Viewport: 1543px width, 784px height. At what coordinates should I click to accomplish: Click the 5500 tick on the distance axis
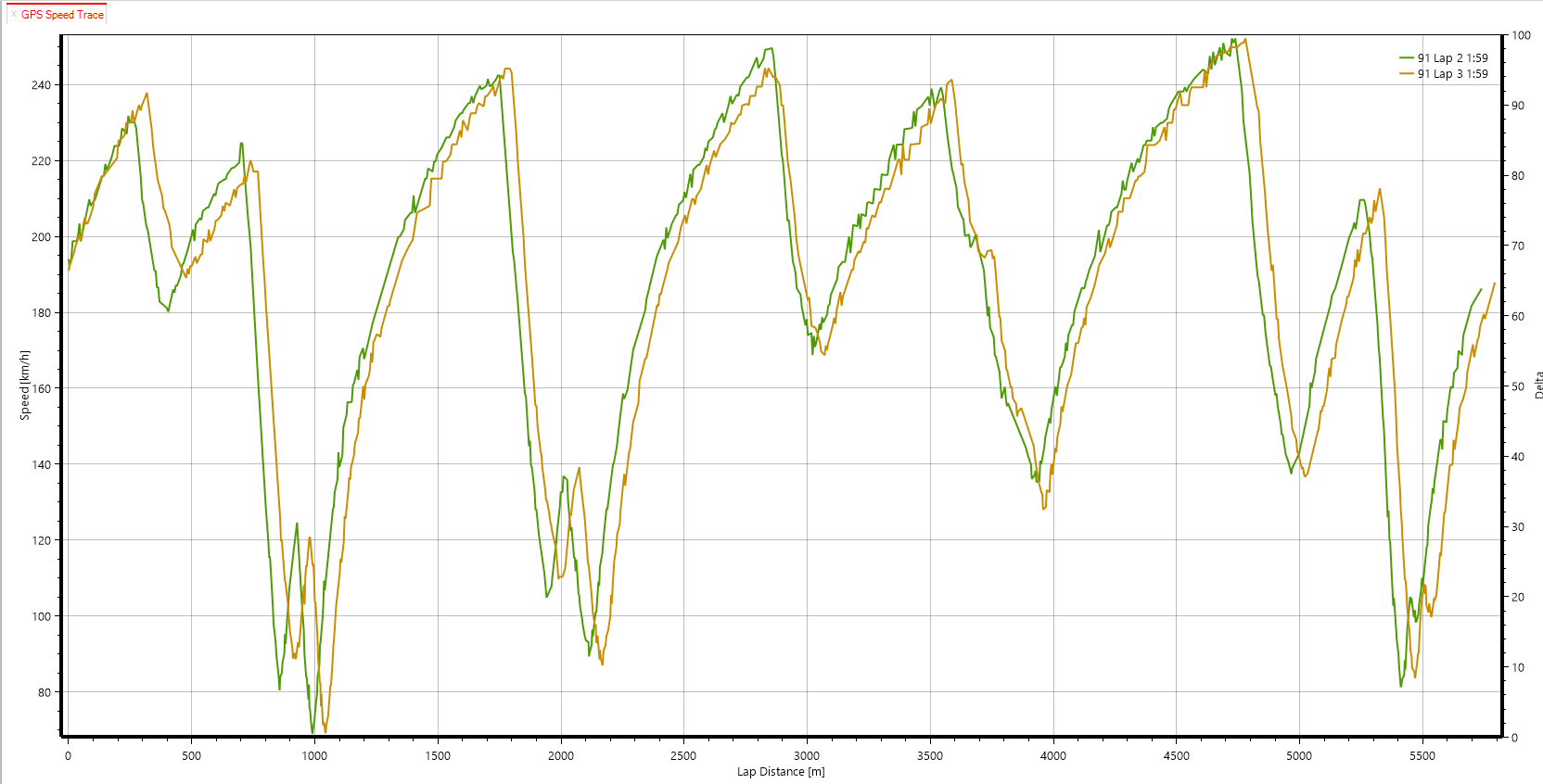coord(1422,756)
